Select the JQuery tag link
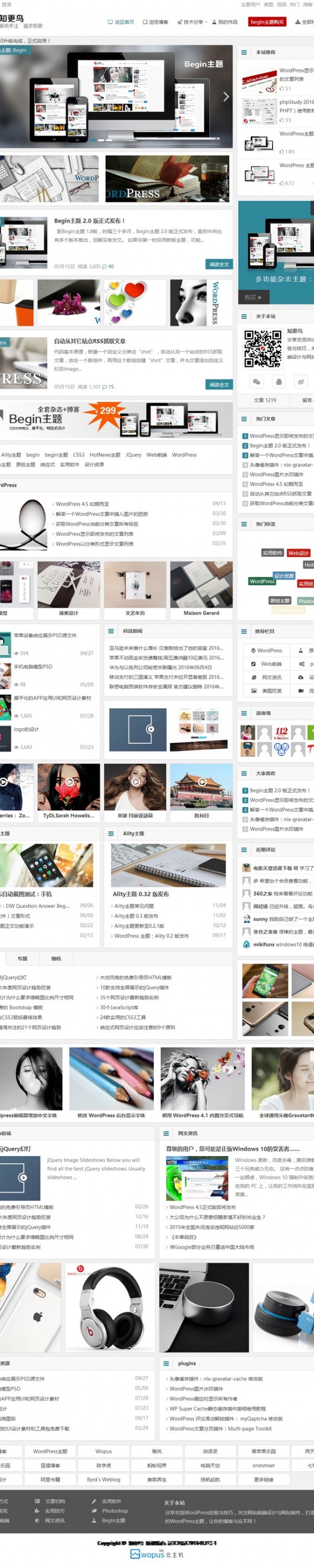The image size is (314, 1568). [x=133, y=455]
